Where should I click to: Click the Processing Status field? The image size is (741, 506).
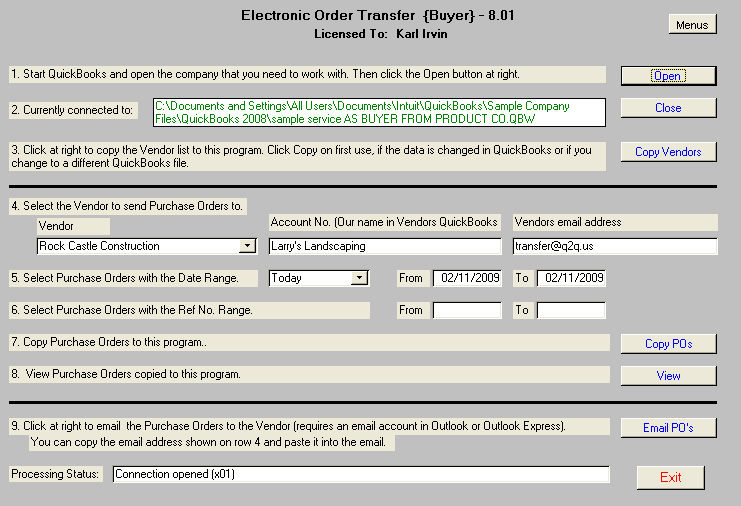tap(361, 474)
